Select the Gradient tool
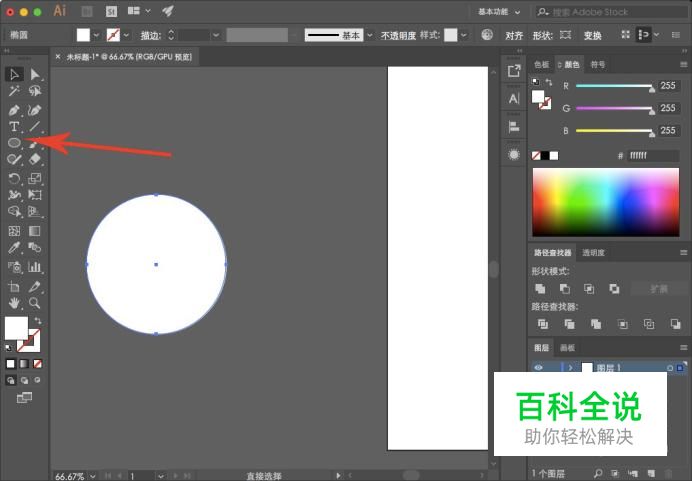692x481 pixels. click(34, 231)
